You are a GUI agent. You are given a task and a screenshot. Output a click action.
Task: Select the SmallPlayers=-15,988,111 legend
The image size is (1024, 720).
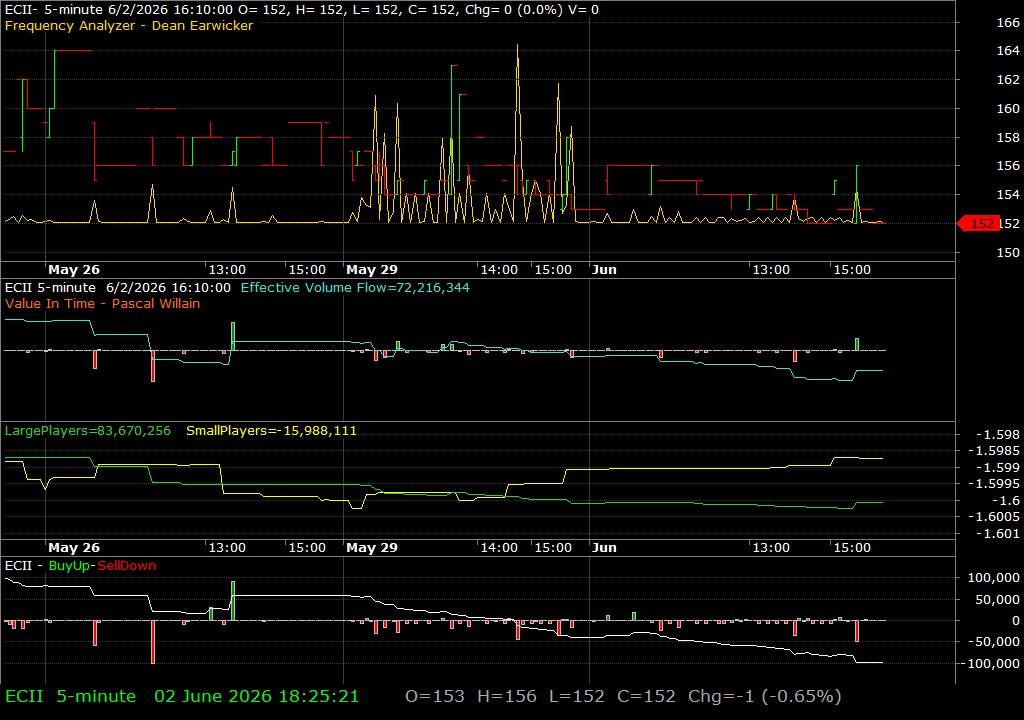point(271,431)
